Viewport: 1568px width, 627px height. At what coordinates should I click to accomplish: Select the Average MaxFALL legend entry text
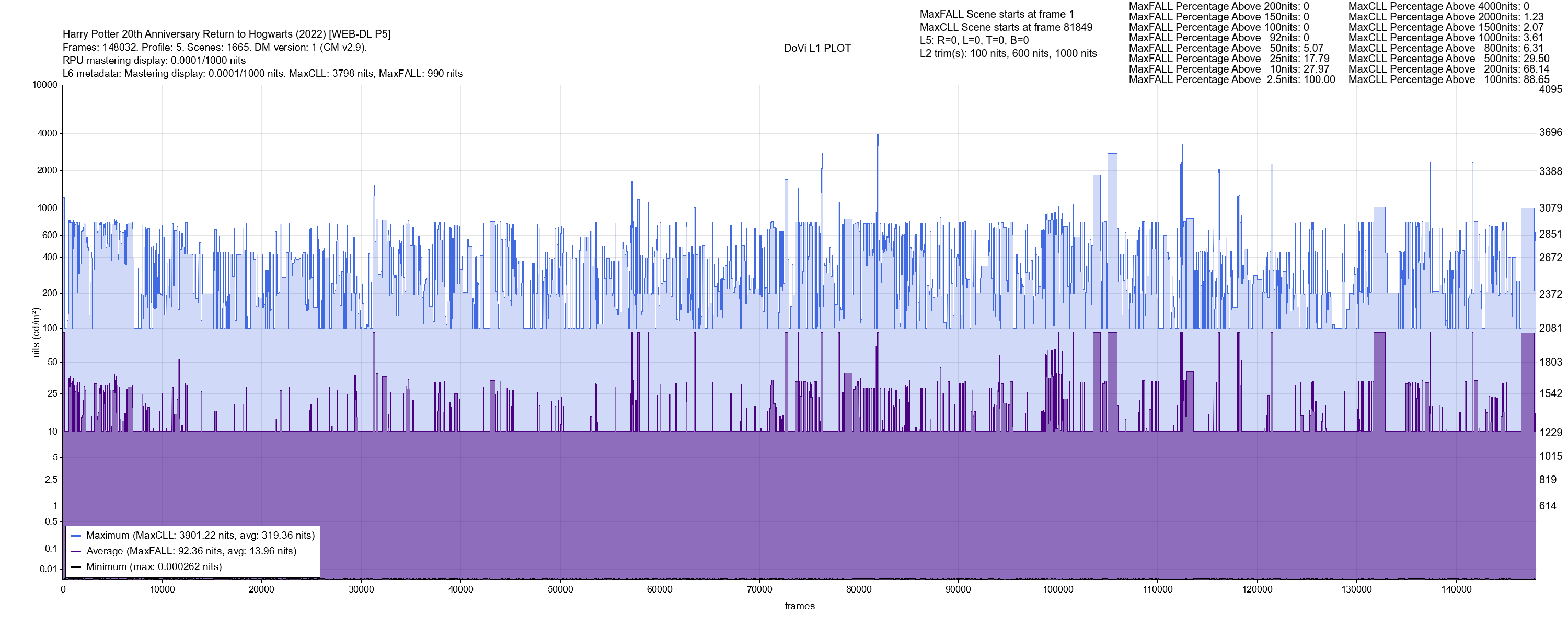pyautogui.click(x=191, y=552)
